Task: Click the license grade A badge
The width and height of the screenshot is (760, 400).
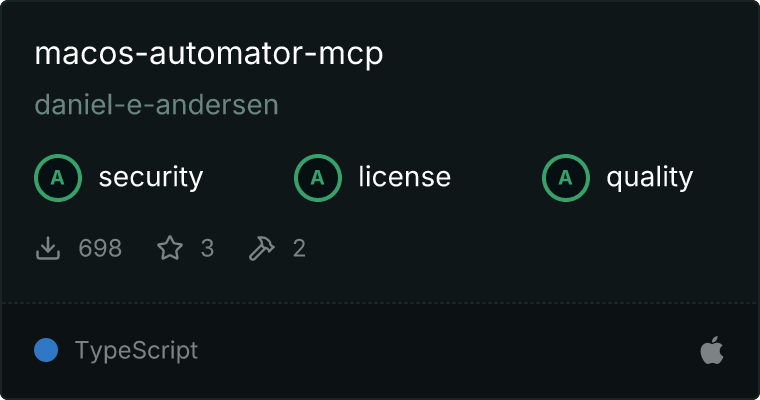Action: click(x=317, y=177)
